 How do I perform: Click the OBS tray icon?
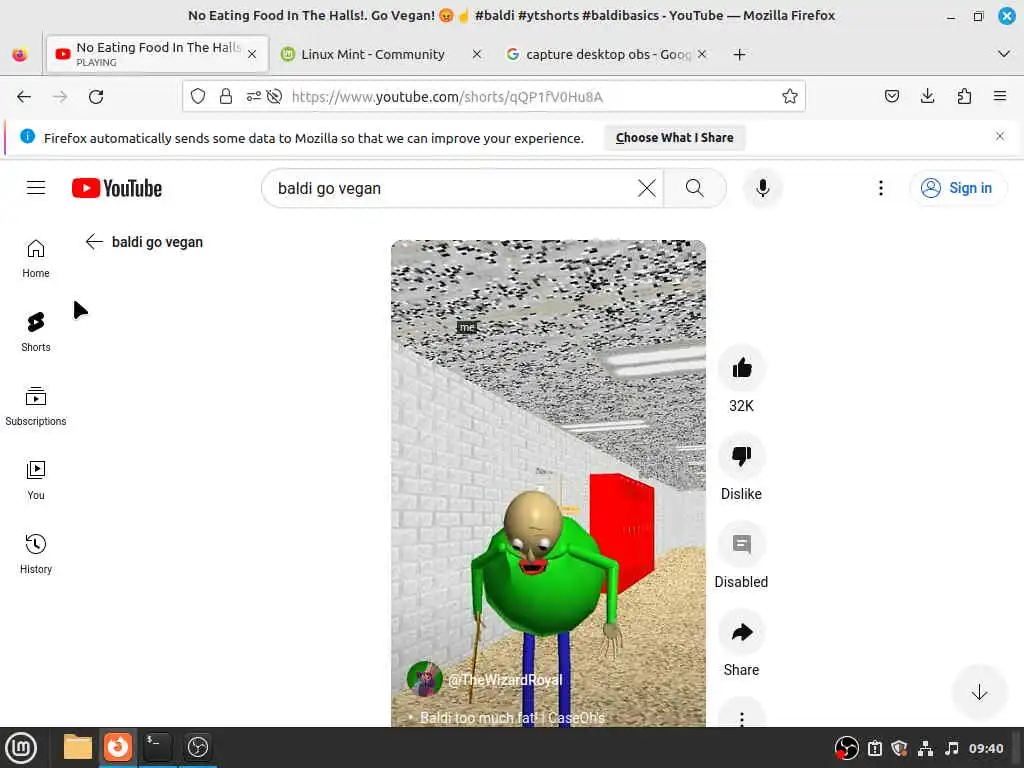tap(846, 748)
